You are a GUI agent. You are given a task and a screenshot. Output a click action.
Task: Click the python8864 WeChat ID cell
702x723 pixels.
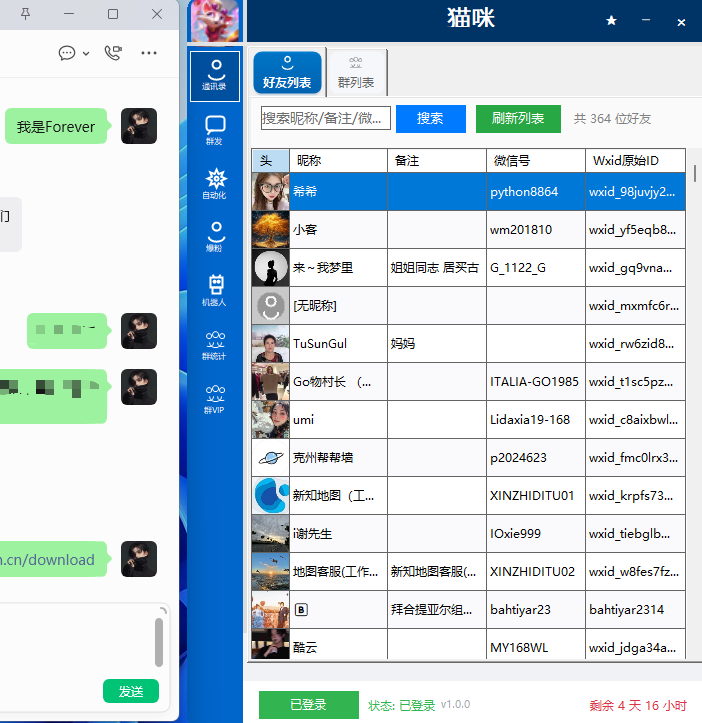[535, 191]
